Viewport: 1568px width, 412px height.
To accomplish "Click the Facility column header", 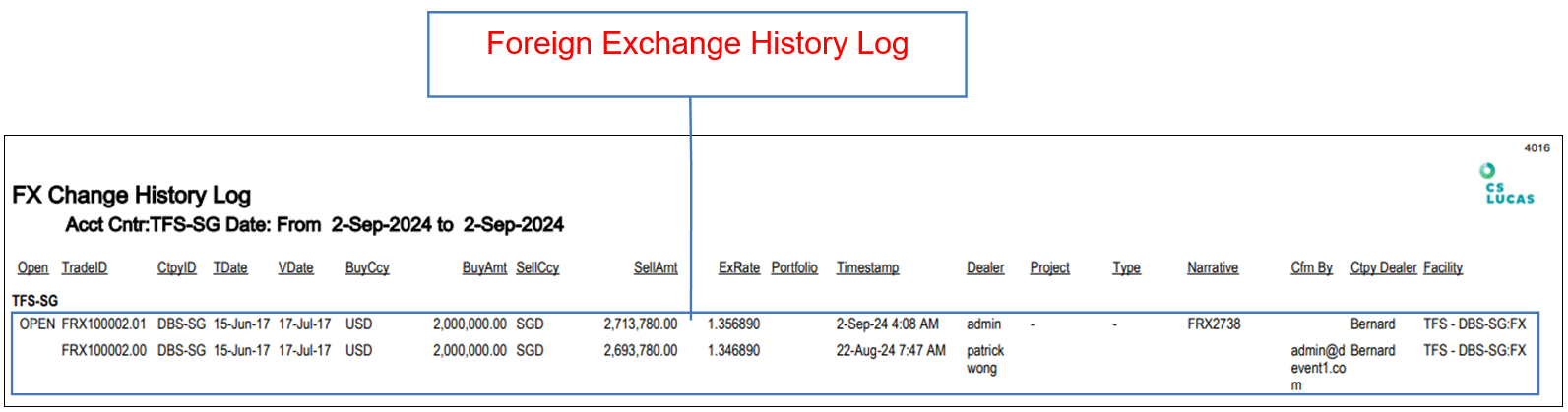I will [x=1443, y=267].
